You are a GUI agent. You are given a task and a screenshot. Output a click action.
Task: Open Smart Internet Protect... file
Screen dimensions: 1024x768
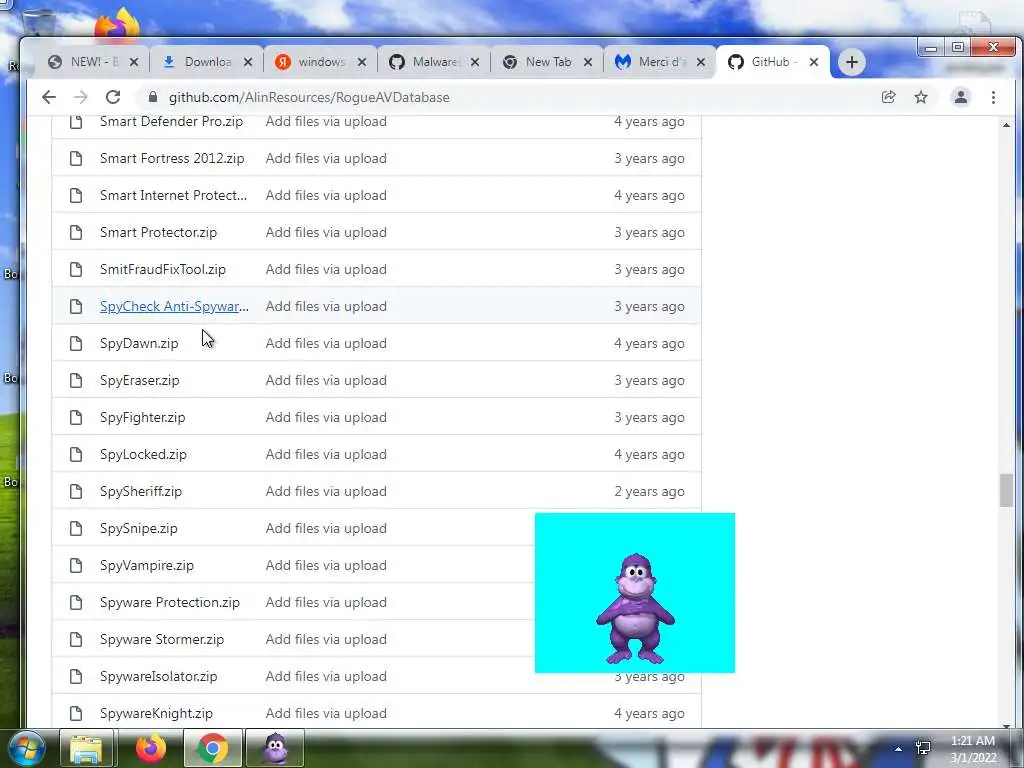(174, 195)
